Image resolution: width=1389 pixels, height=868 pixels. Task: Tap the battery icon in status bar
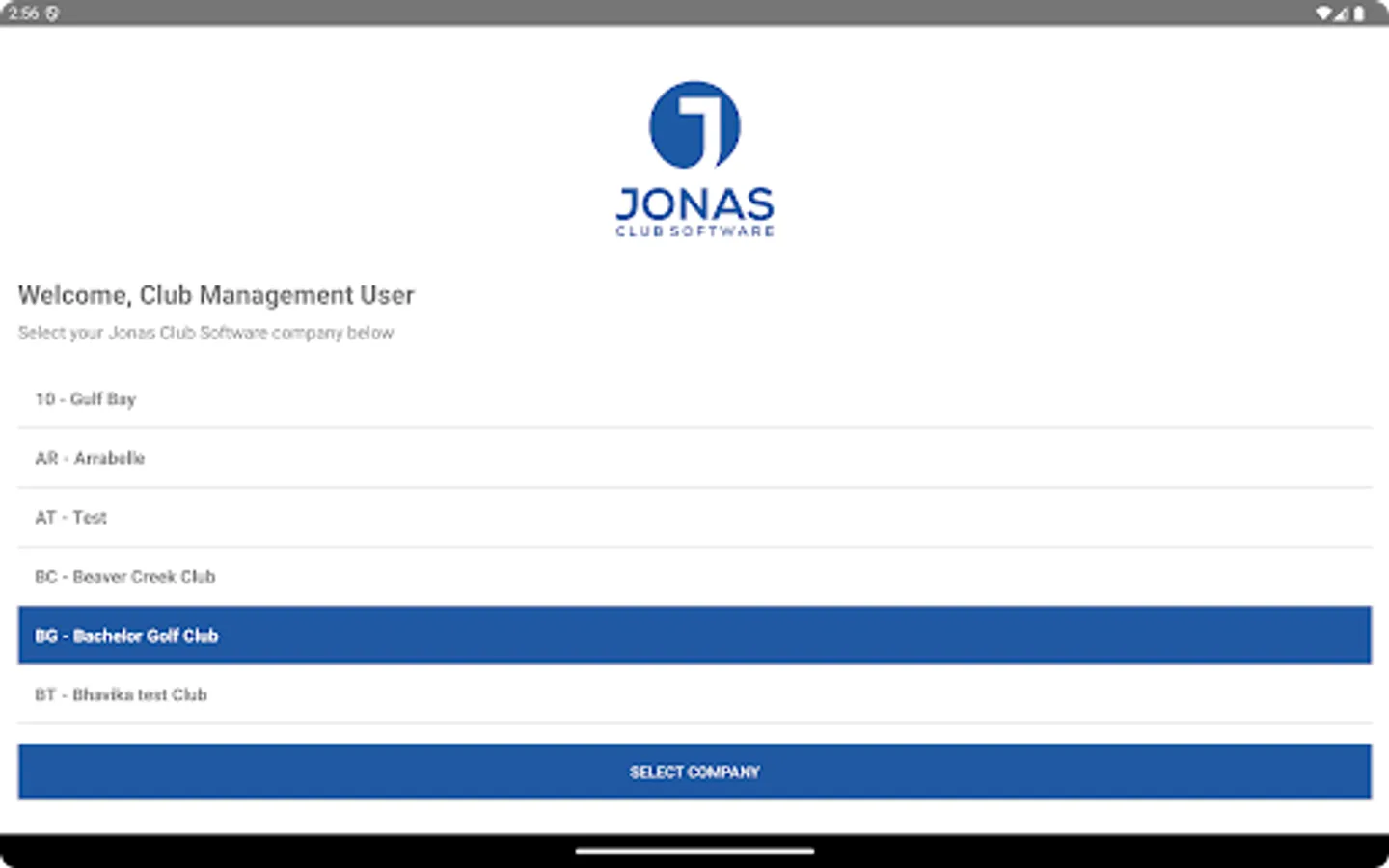coord(1358,14)
